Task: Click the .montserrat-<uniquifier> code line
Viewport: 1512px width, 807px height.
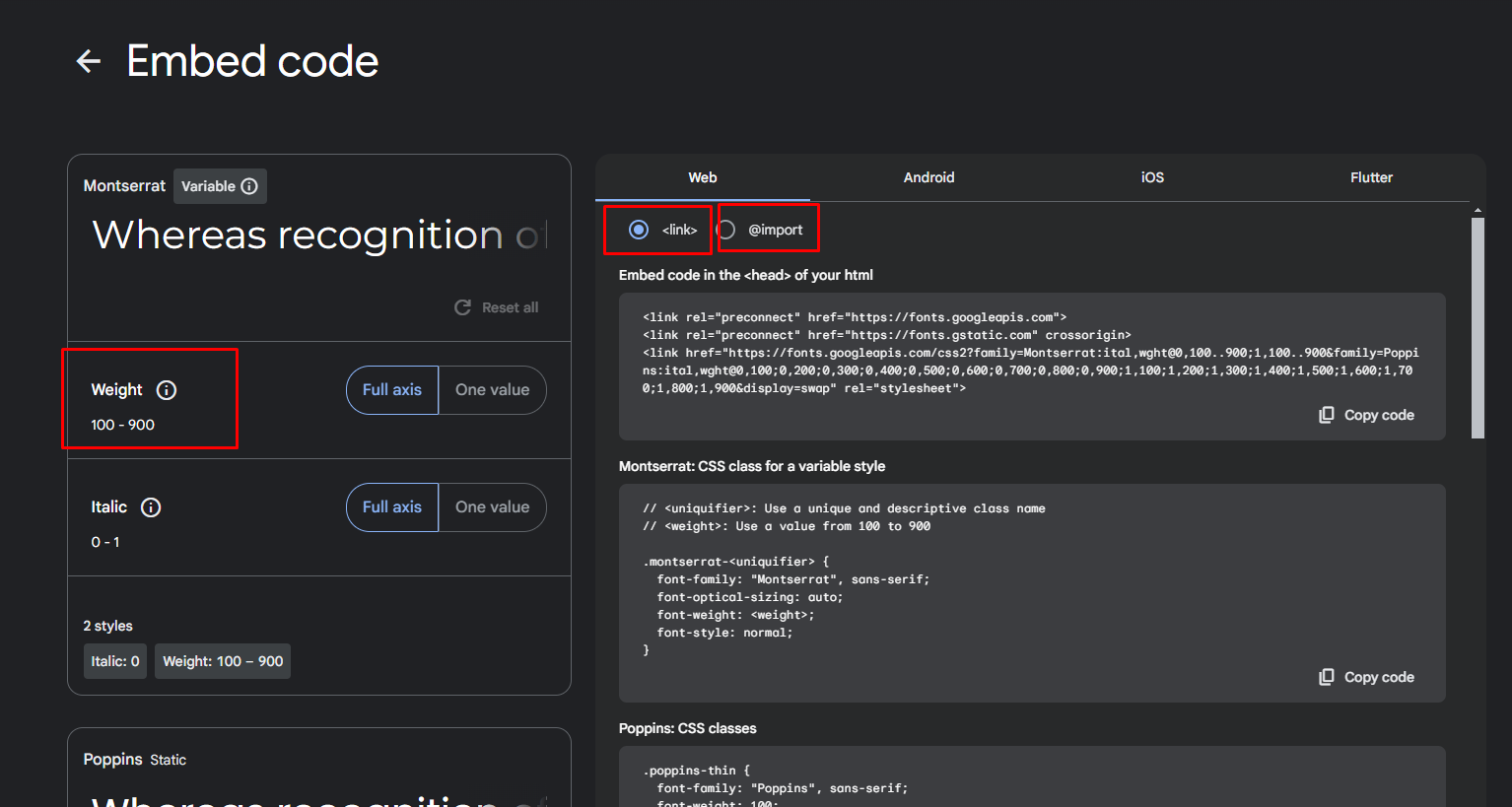Action: pos(736,562)
